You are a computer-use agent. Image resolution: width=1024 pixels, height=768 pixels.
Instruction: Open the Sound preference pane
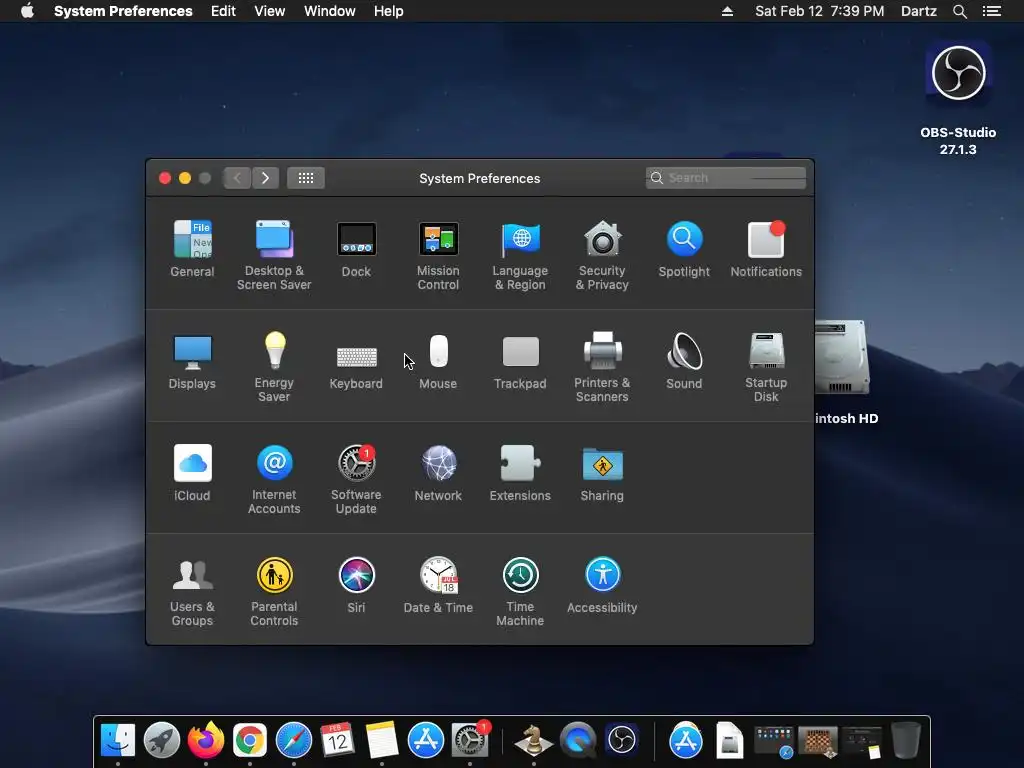(684, 361)
